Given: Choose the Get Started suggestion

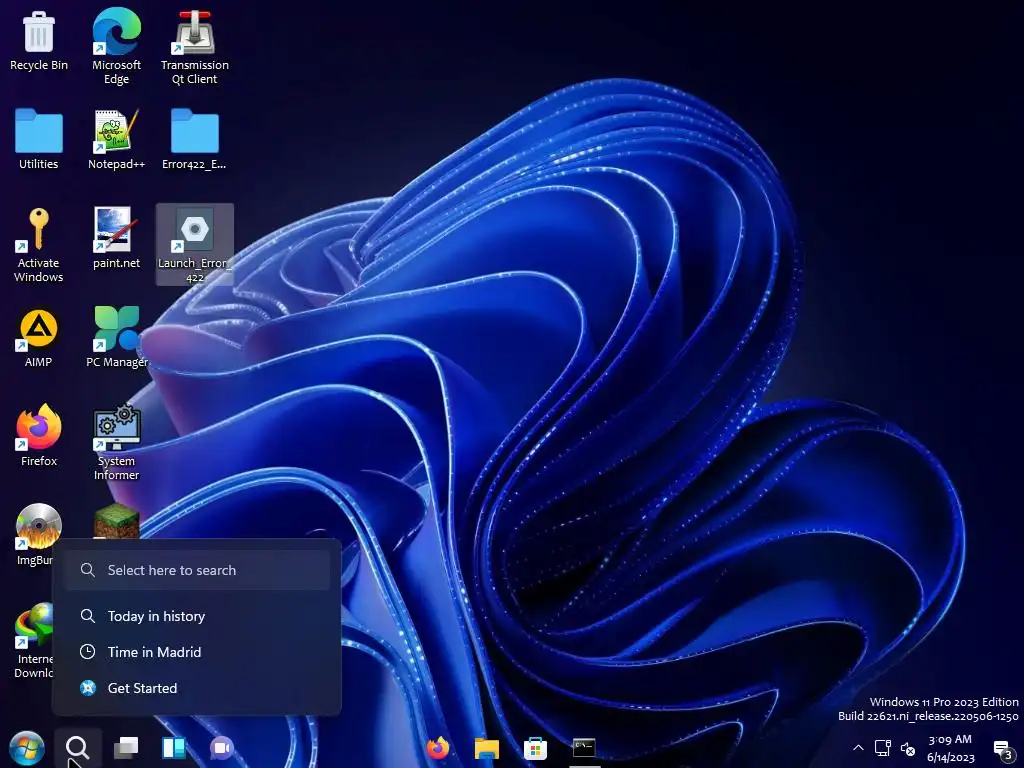Looking at the screenshot, I should (197, 688).
